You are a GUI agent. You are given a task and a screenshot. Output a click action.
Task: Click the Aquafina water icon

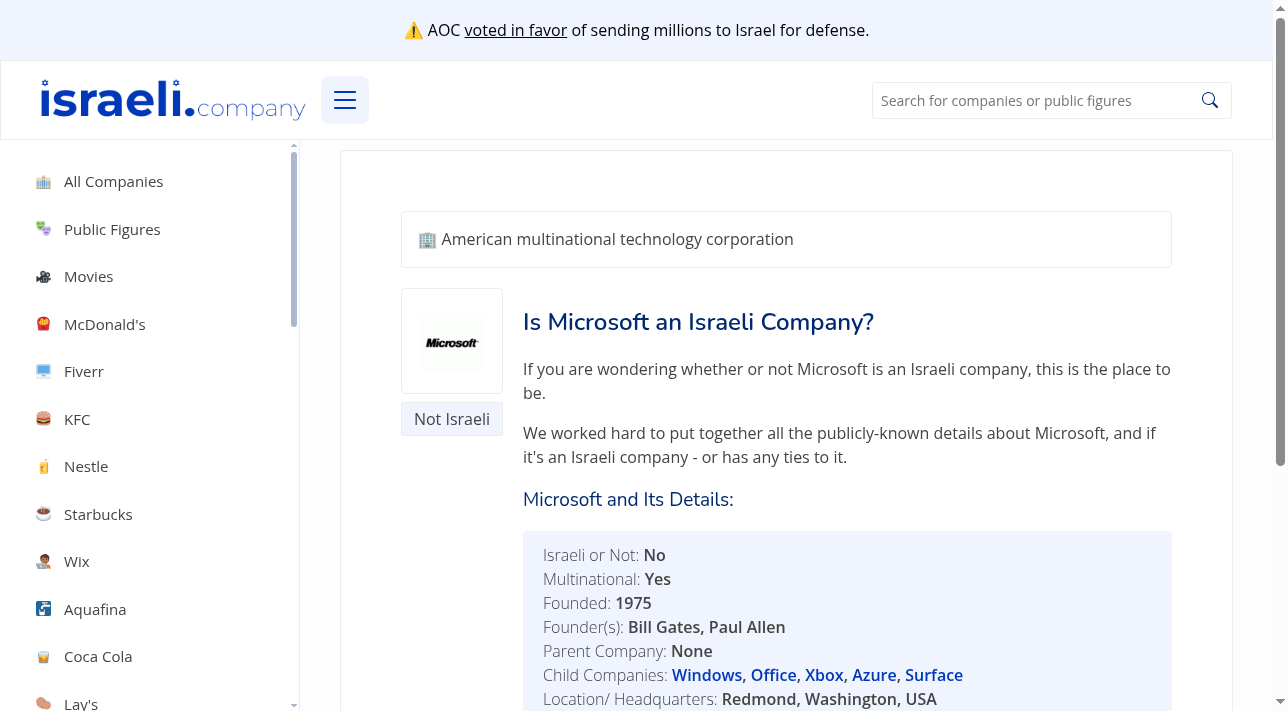pyautogui.click(x=43, y=609)
